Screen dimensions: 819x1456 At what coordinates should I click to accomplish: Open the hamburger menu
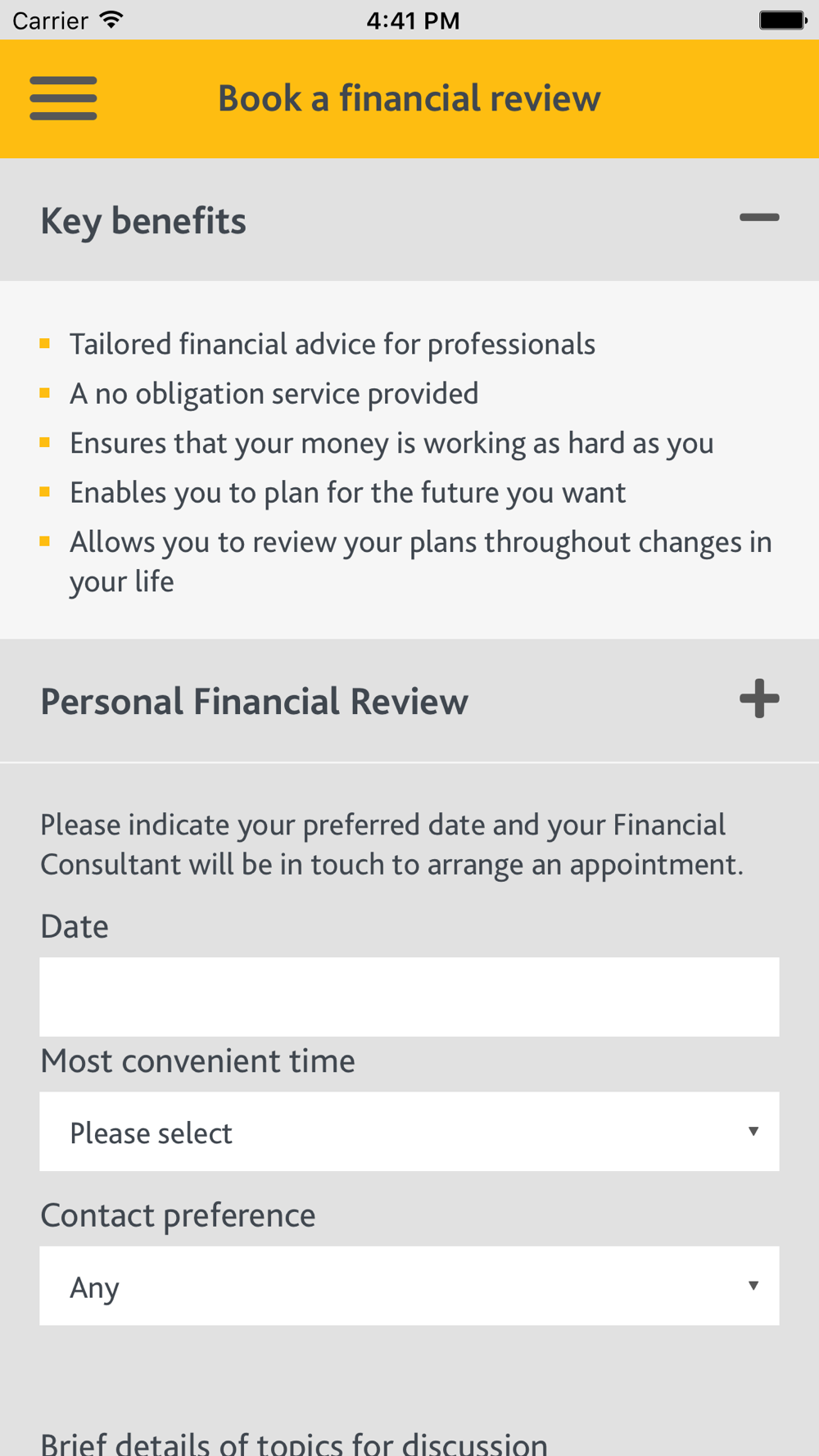pos(63,98)
